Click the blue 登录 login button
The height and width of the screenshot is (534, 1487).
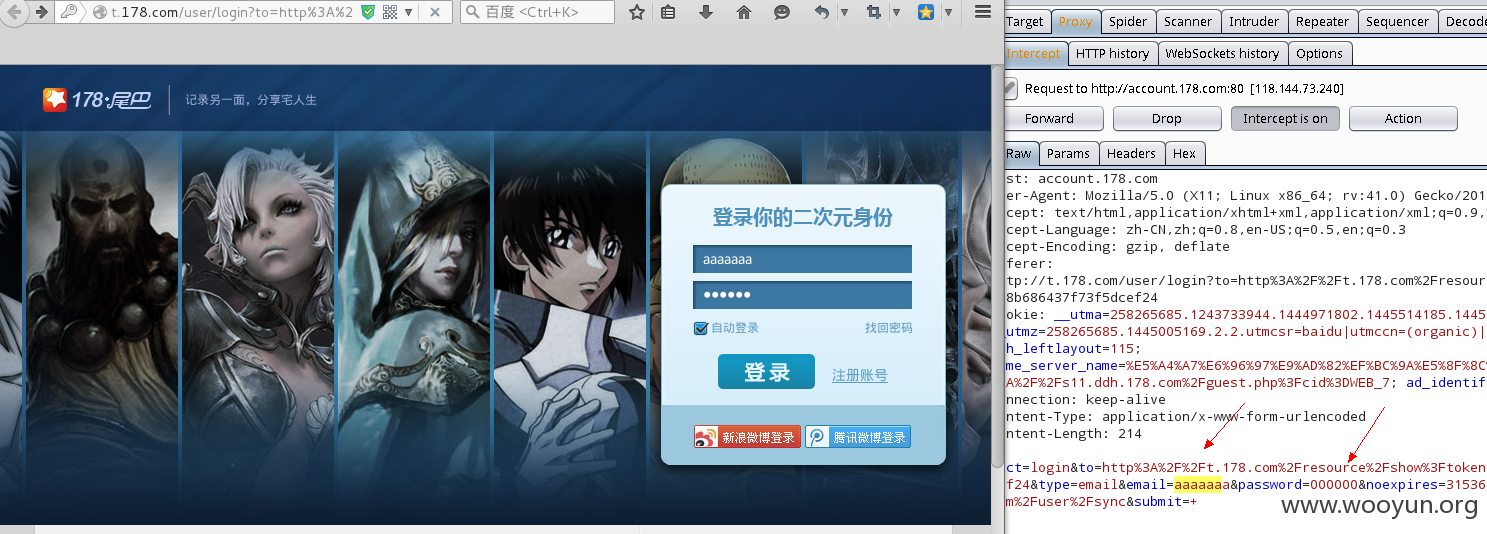(x=766, y=372)
